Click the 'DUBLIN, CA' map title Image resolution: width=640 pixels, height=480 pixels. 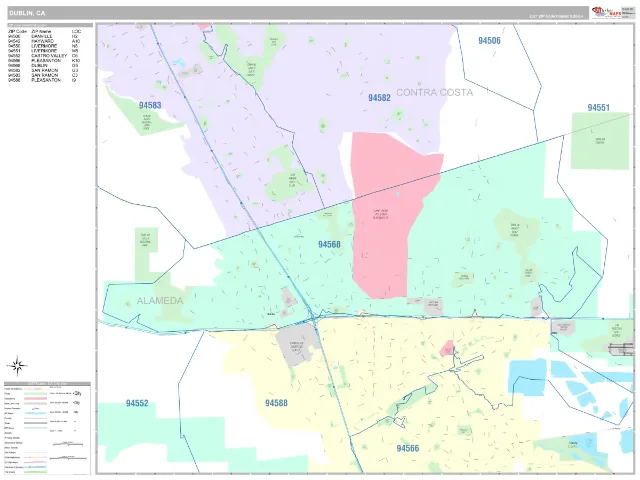[27, 13]
